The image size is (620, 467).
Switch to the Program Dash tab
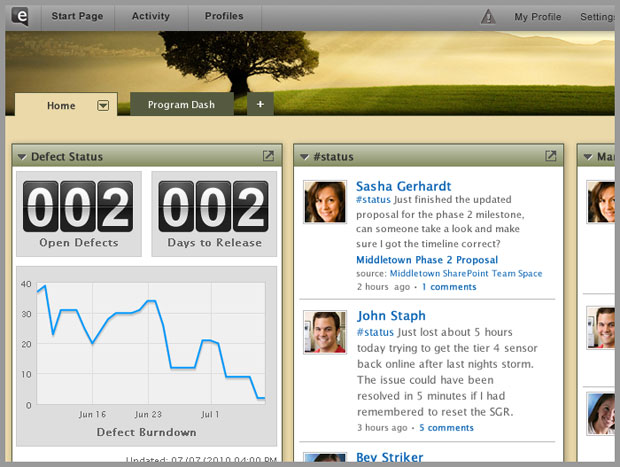181,105
